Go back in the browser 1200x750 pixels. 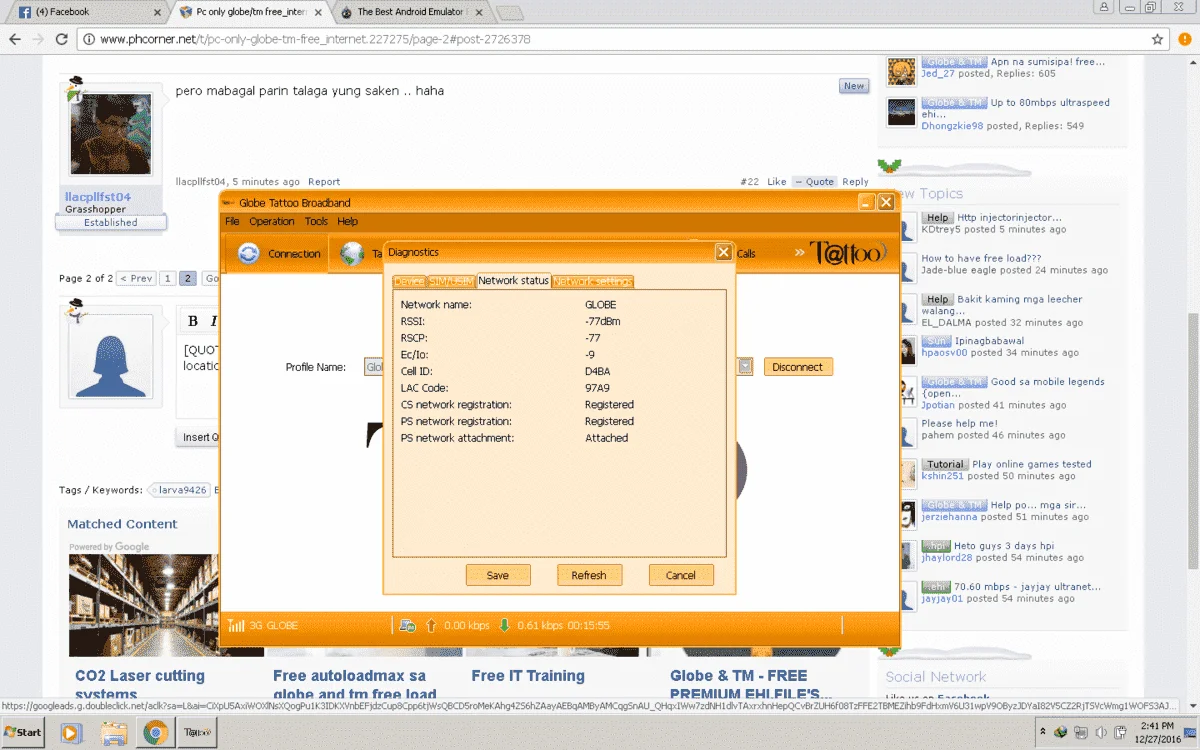tap(14, 40)
